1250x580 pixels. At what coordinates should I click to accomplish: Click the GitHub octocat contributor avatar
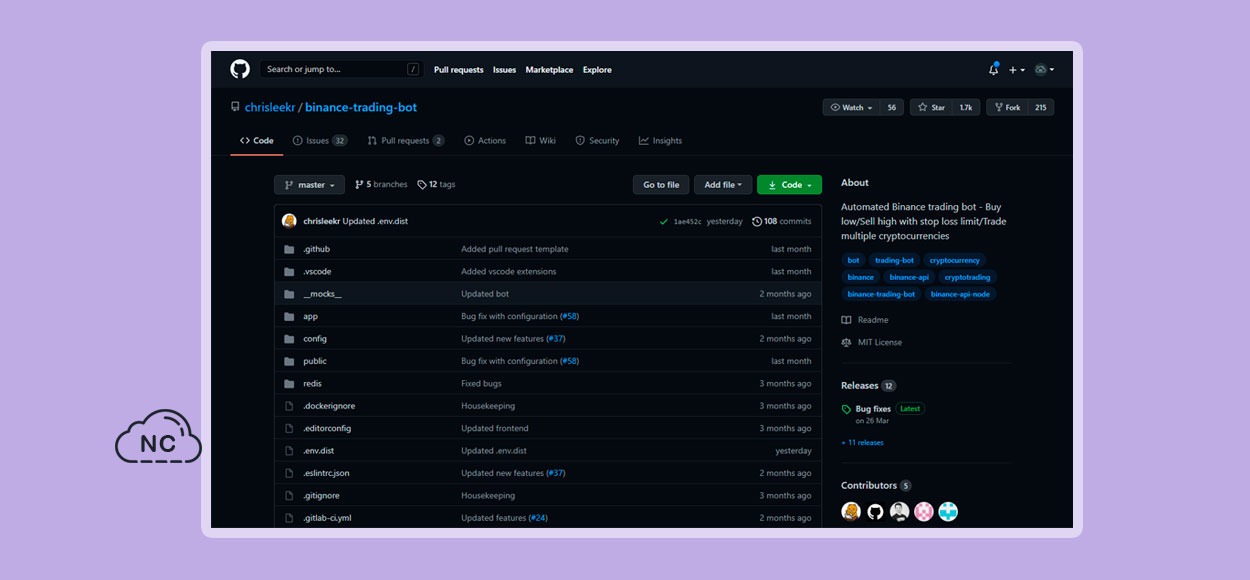coord(875,512)
